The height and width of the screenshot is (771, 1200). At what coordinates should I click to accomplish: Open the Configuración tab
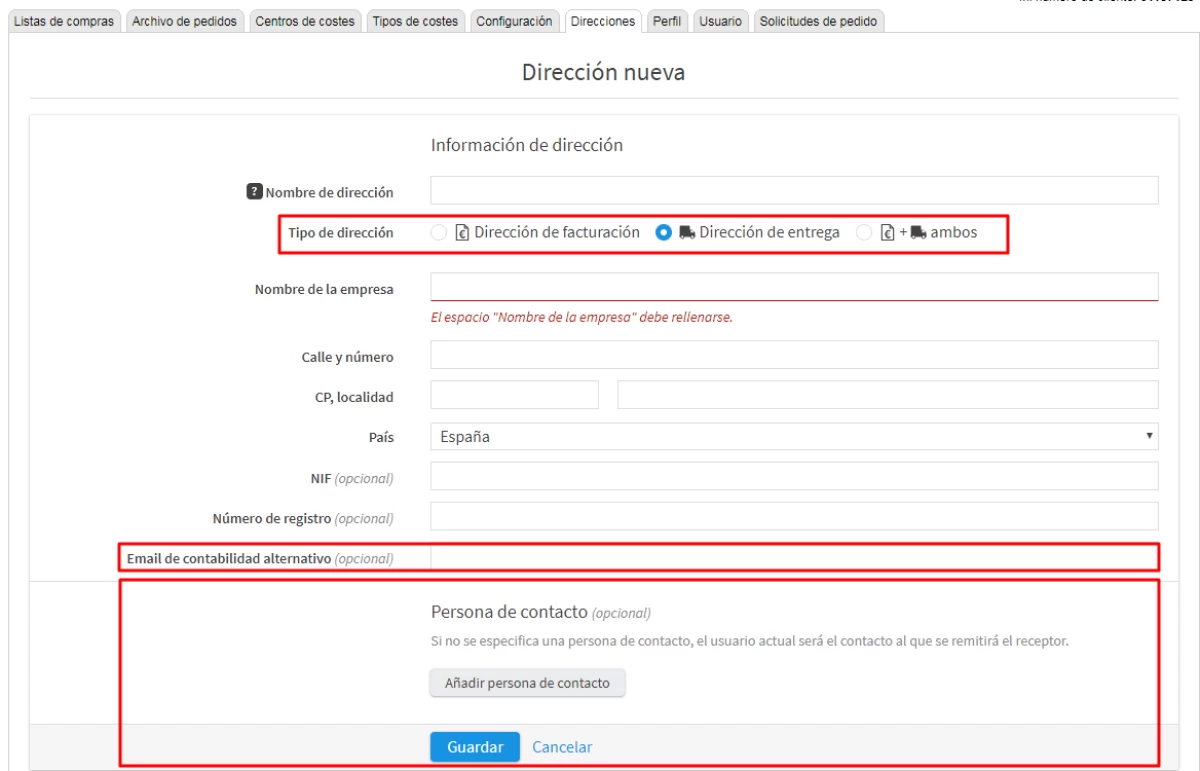pos(514,22)
